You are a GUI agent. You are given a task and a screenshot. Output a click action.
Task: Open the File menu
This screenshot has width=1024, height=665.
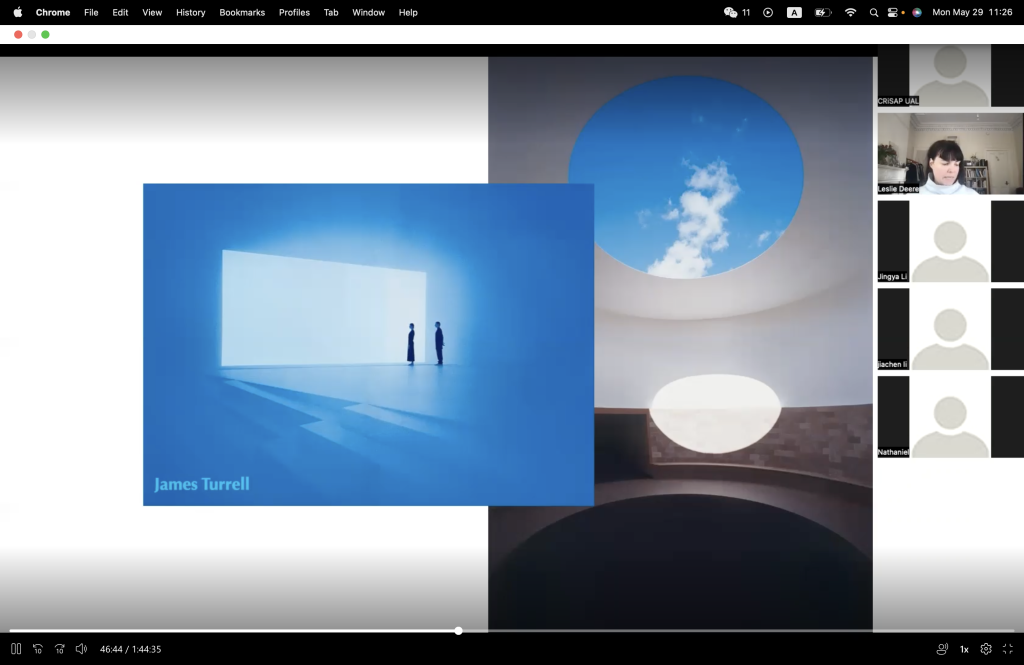click(91, 12)
